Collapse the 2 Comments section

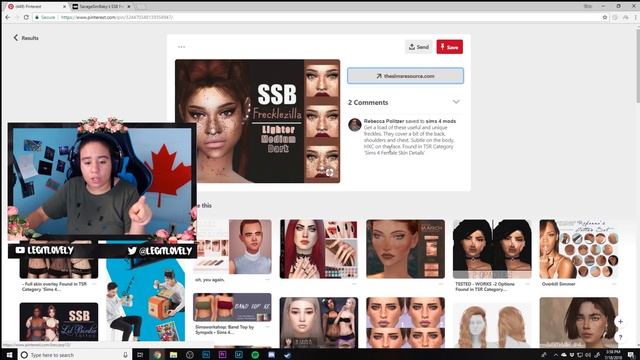(456, 102)
